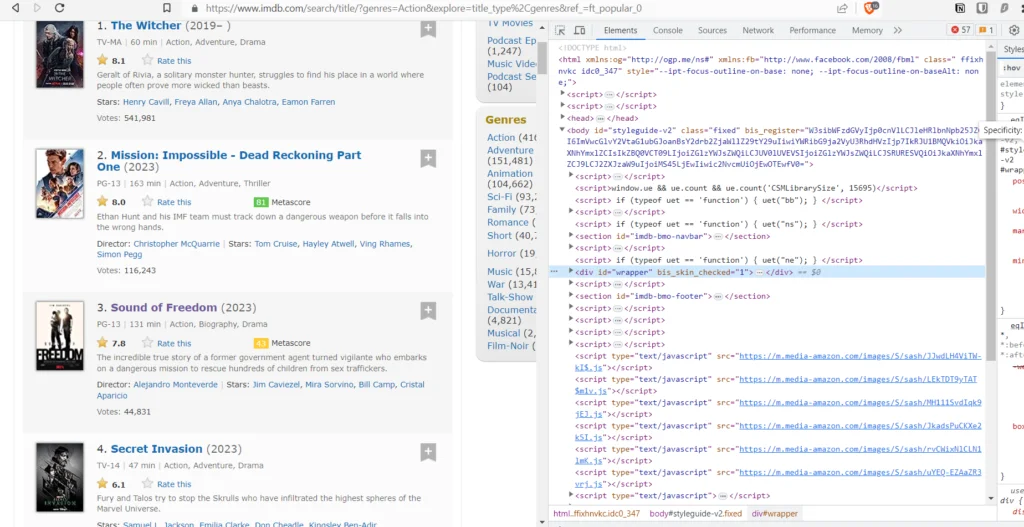Click the lock icon before the URL
The image size is (1024, 527).
[194, 8]
